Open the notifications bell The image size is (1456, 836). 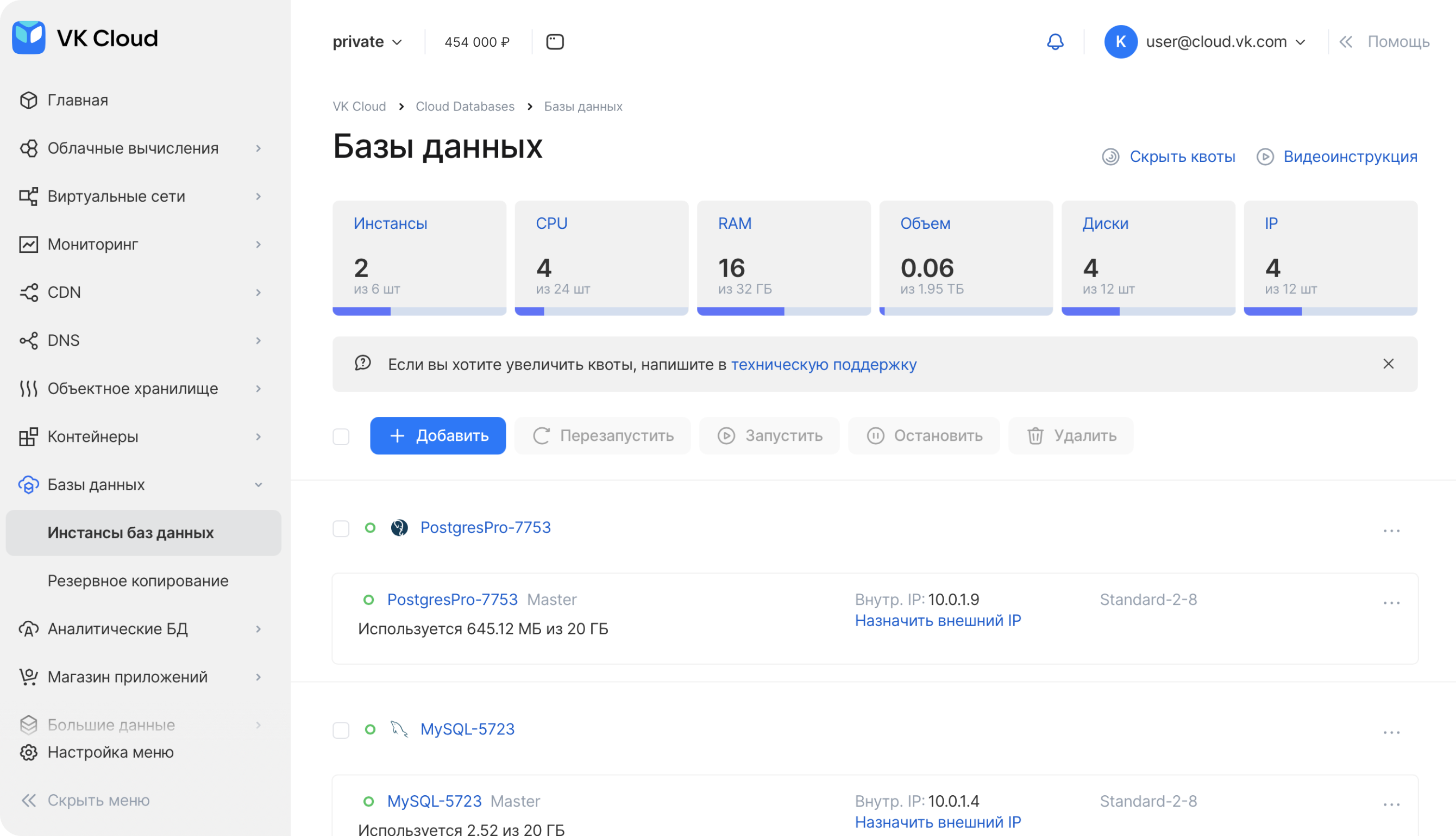(1055, 41)
